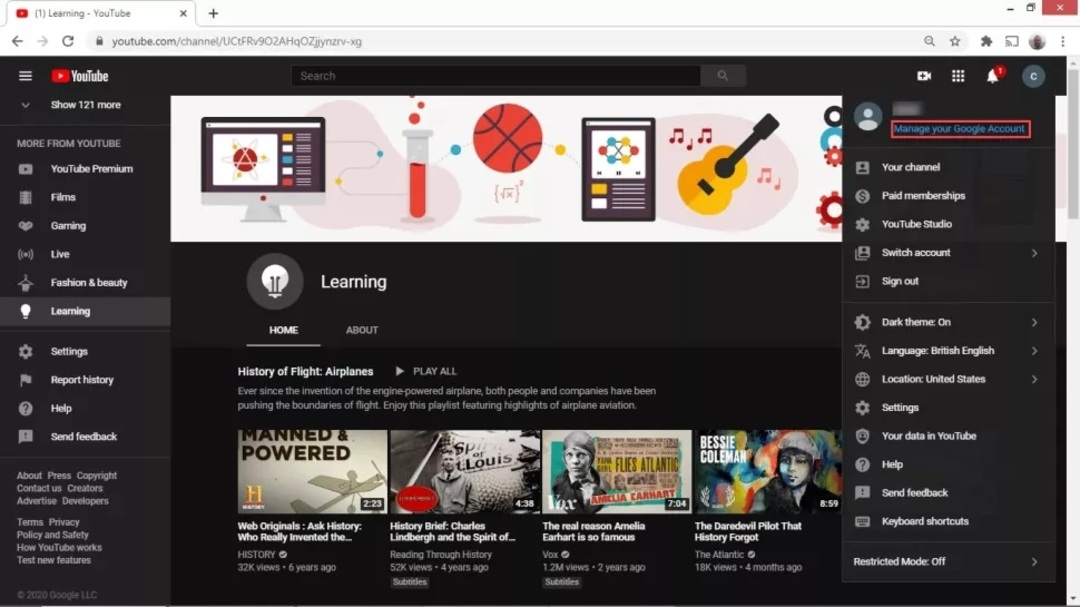The height and width of the screenshot is (607, 1080).
Task: Open sidebar Send feedback item
Action: [85, 437]
